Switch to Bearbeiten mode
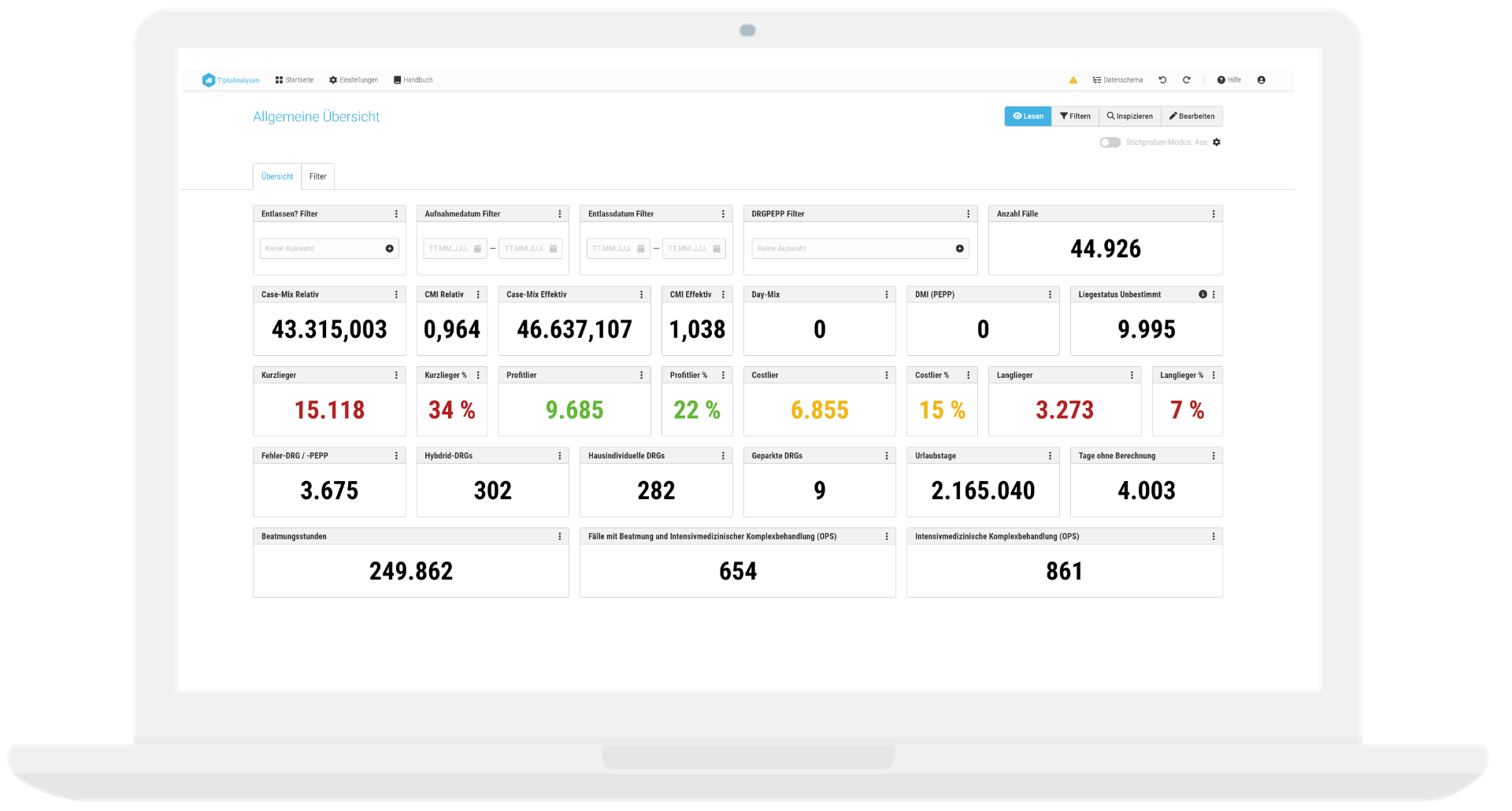The width and height of the screenshot is (1512, 811). [1191, 117]
